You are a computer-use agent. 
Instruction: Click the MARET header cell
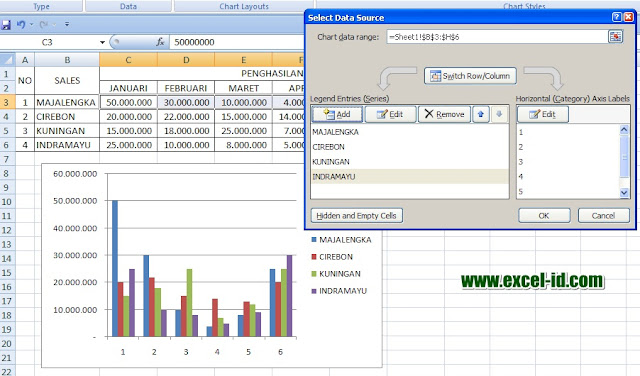click(x=243, y=88)
